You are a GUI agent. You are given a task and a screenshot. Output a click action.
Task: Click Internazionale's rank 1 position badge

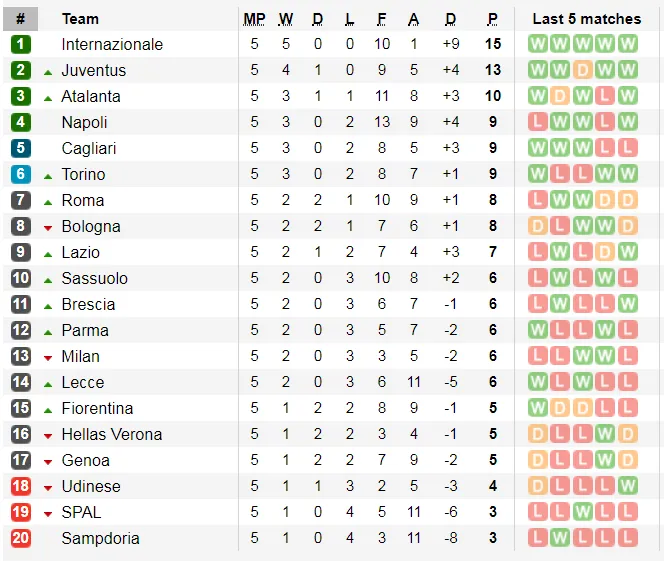tap(21, 44)
